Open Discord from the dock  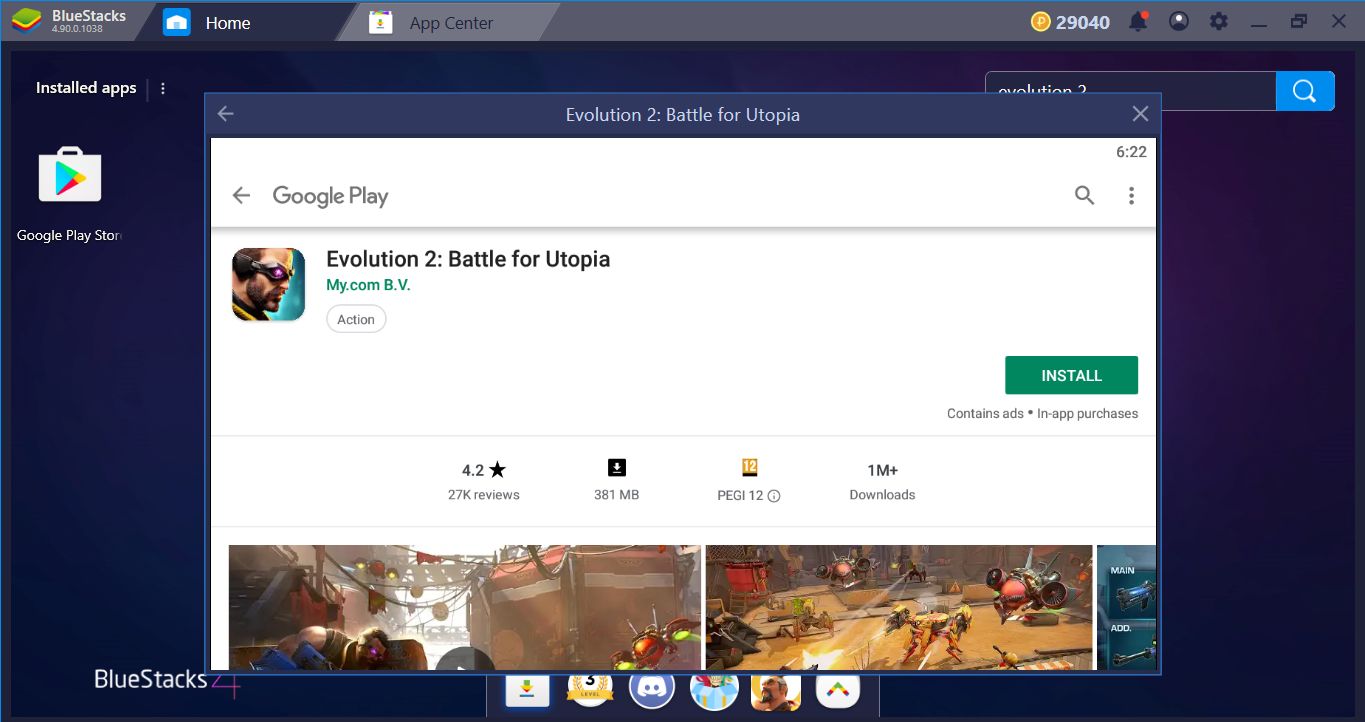[651, 687]
